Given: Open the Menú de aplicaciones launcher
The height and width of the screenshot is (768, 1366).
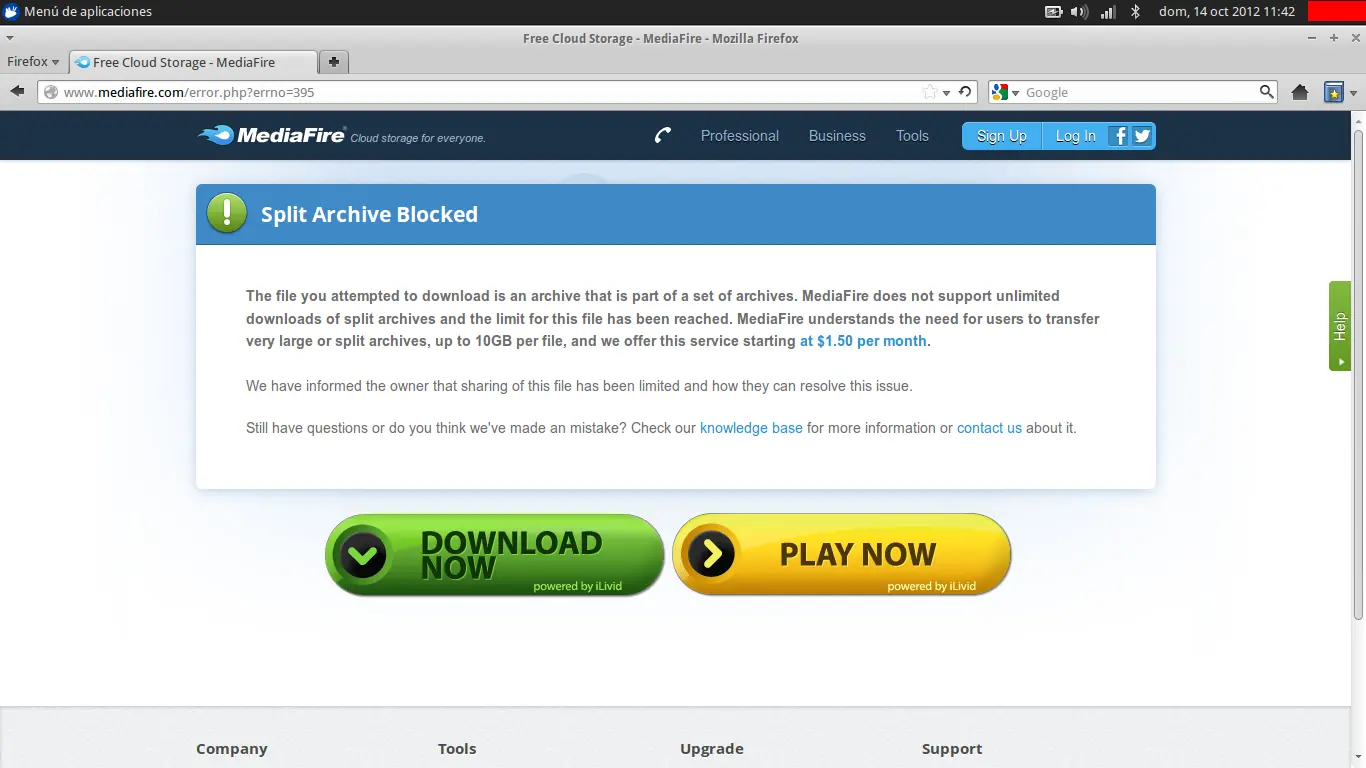Looking at the screenshot, I should coord(78,12).
